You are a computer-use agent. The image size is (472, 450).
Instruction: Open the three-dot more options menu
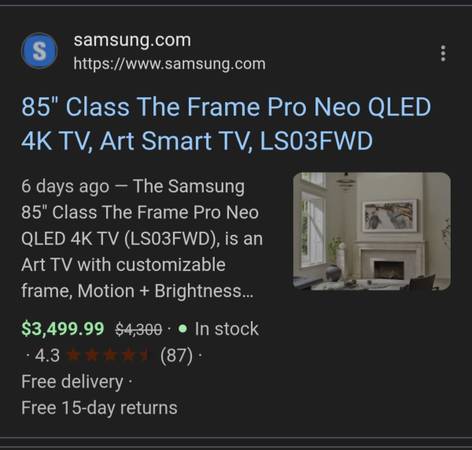pyautogui.click(x=443, y=53)
